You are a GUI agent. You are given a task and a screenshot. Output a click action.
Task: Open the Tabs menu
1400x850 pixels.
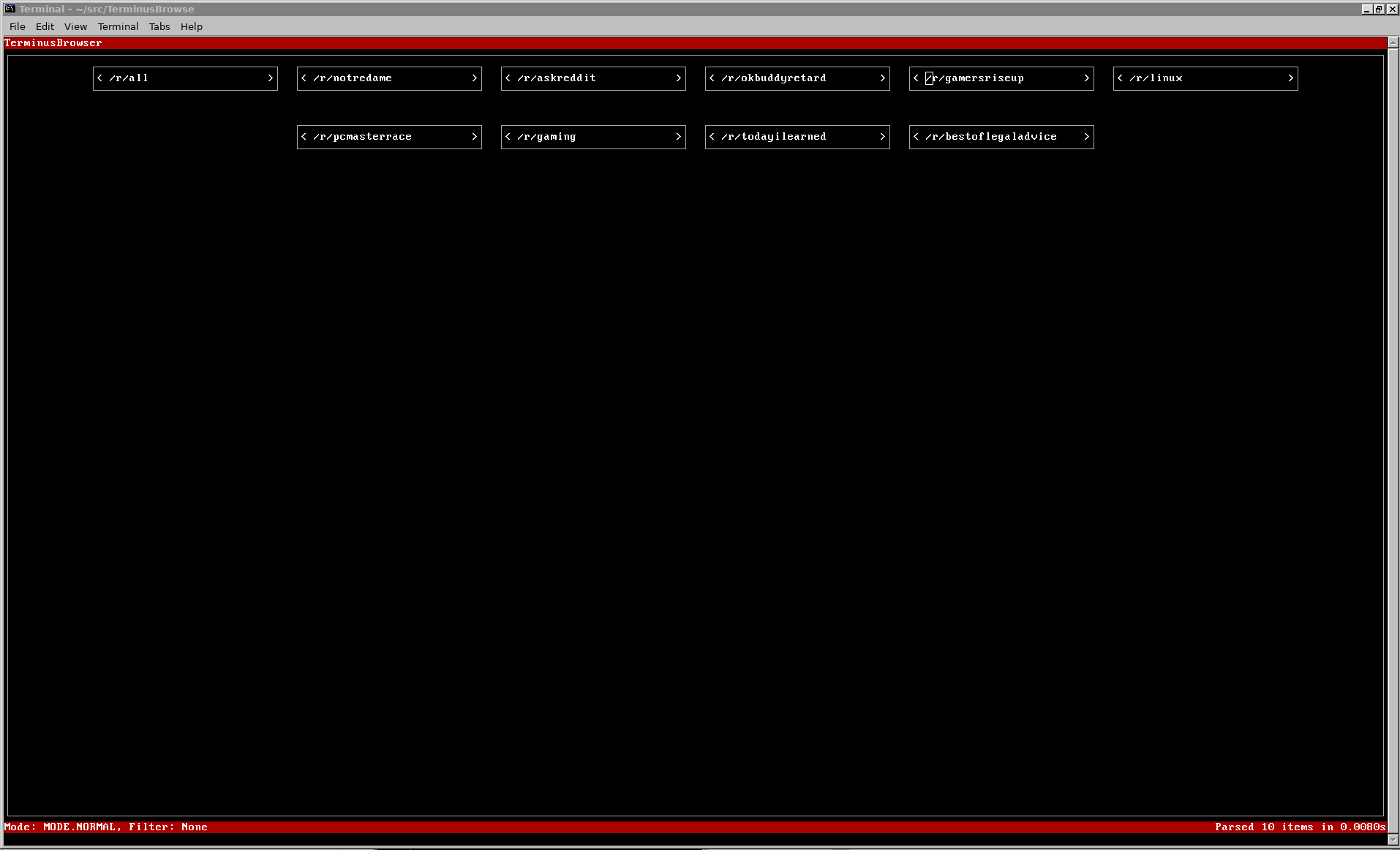pyautogui.click(x=159, y=26)
